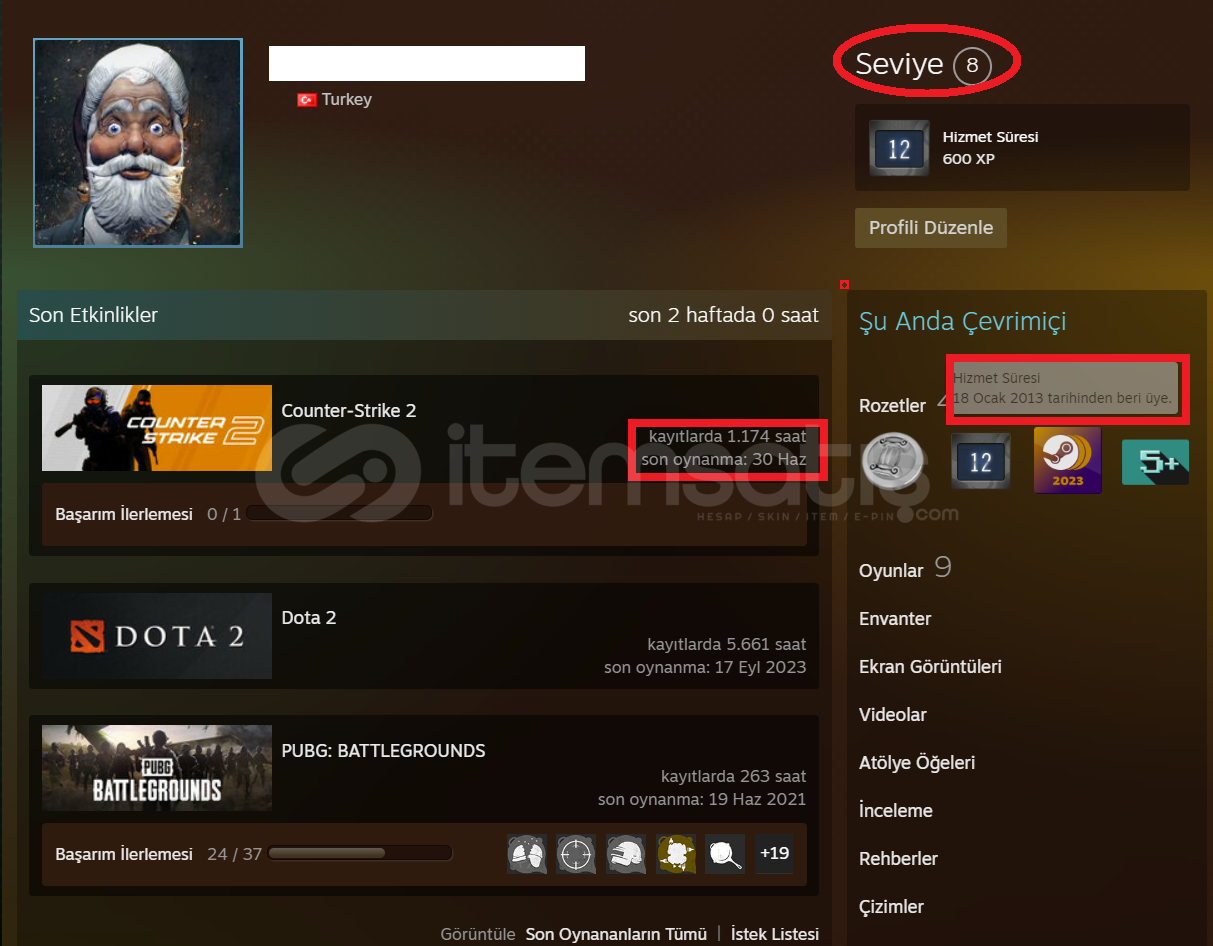Open the Seviye 8 level page
Screen dimensions: 1213x946
pos(923,65)
